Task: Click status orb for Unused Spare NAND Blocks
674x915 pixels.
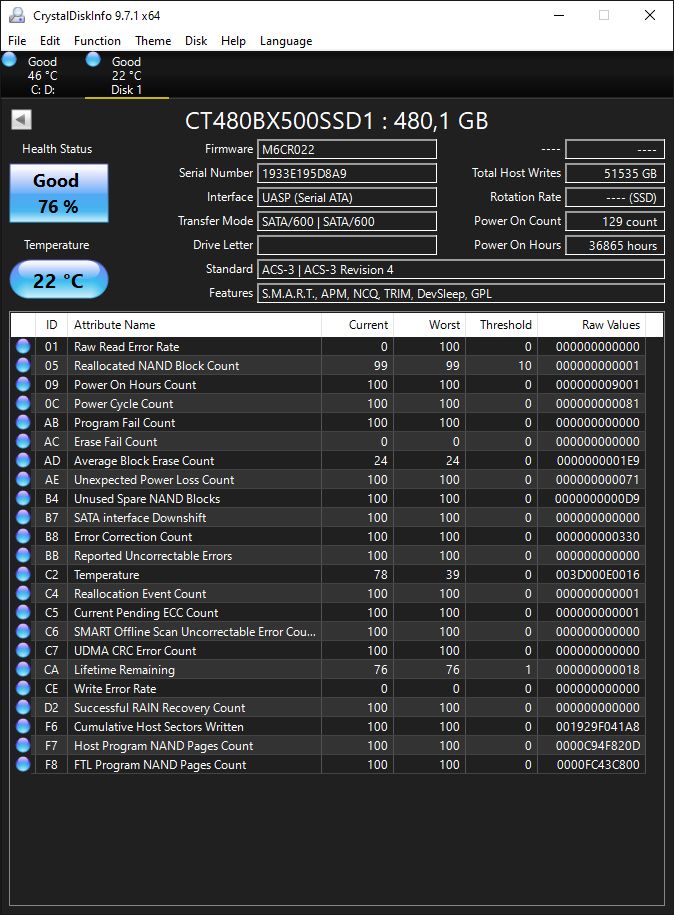Action: pos(23,499)
